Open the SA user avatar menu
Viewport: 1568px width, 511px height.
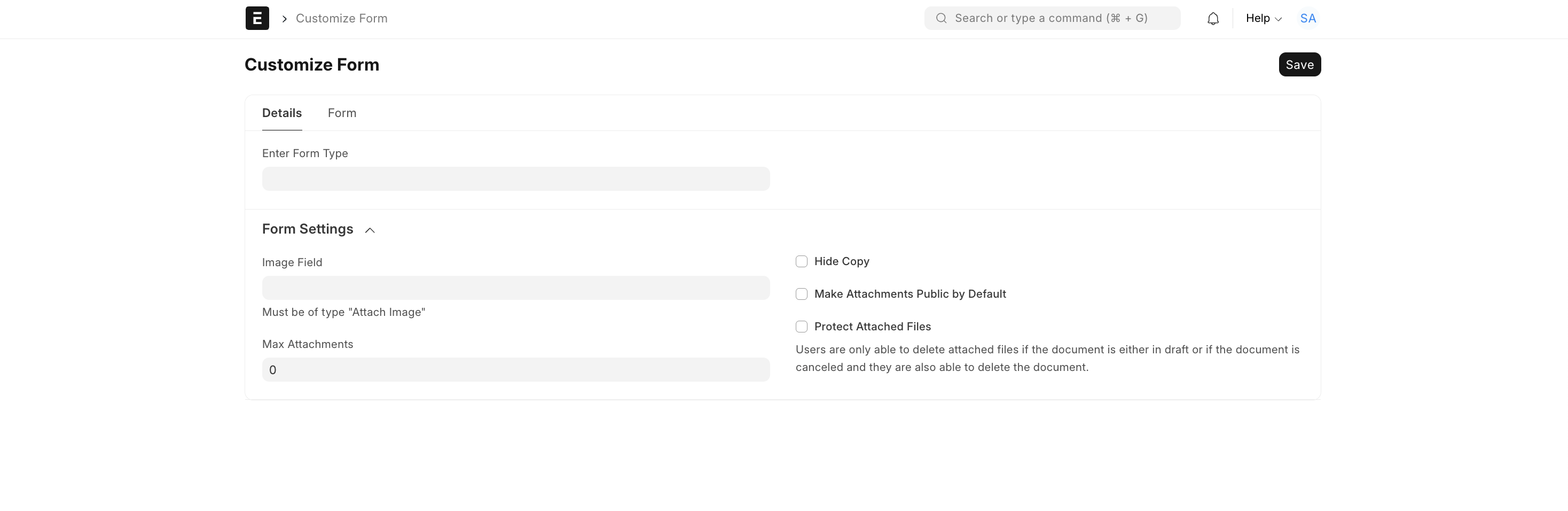[1307, 18]
